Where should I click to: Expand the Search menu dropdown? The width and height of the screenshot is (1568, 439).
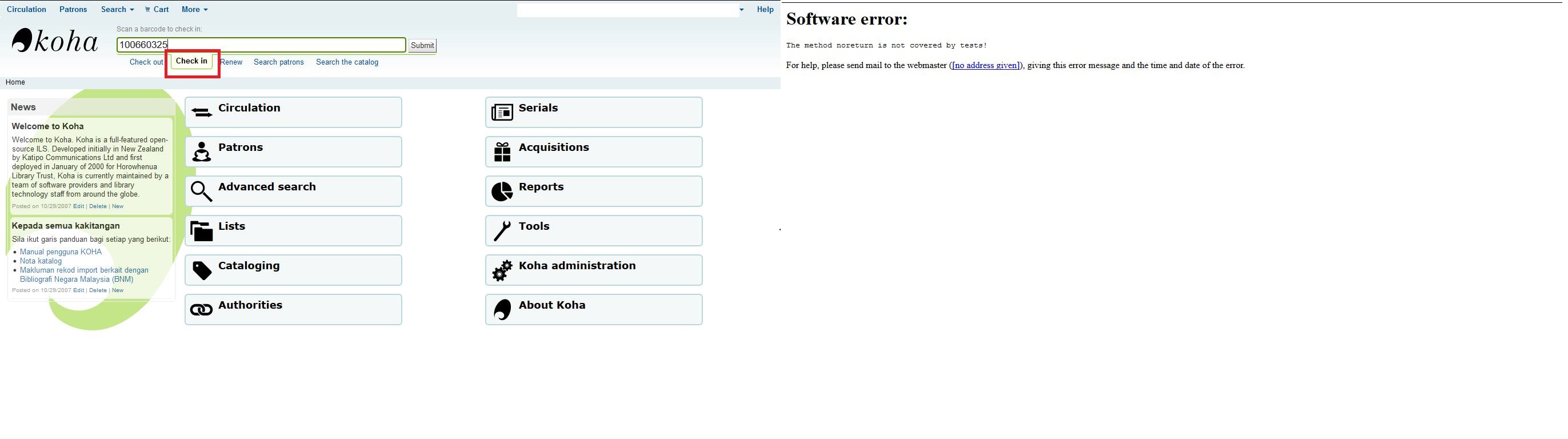[118, 10]
